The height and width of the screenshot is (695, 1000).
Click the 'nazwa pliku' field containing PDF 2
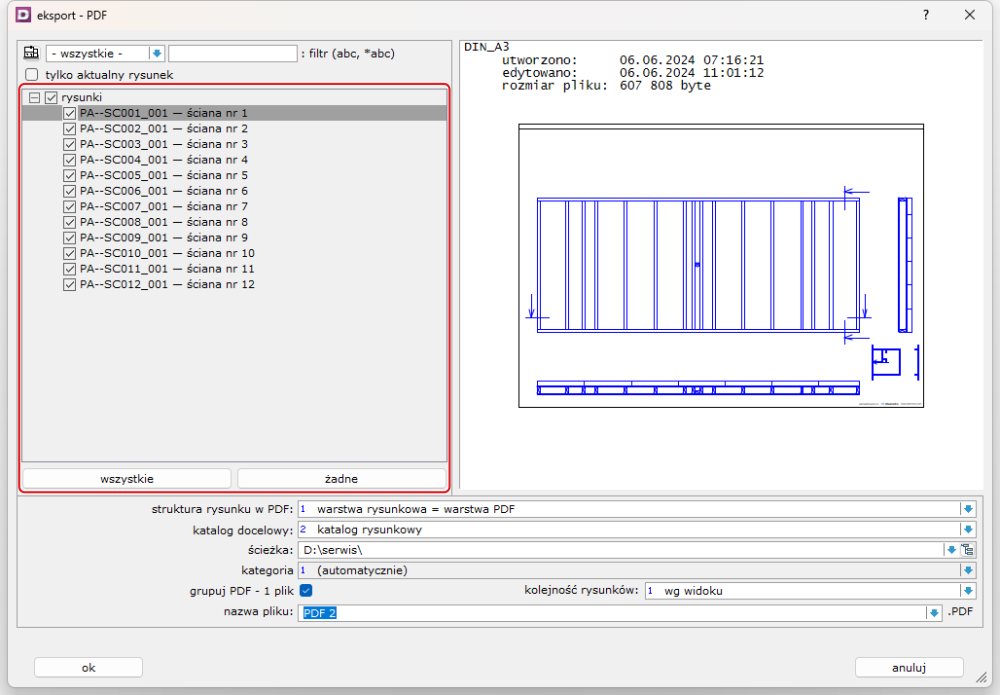tap(612, 612)
